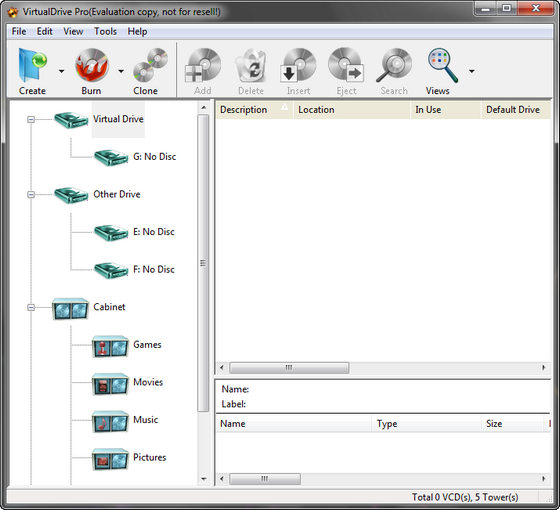Open the Burn dropdown arrow
The image size is (560, 510).
pos(121,71)
